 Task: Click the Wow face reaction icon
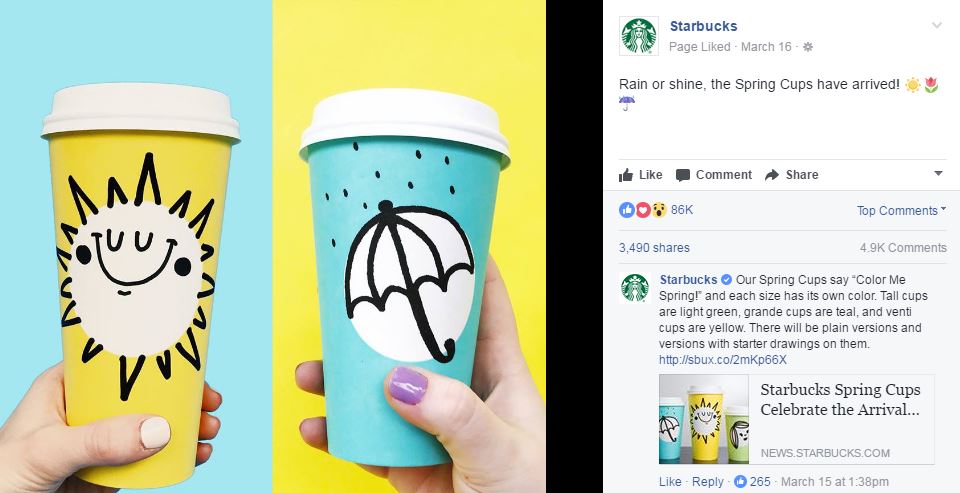658,210
